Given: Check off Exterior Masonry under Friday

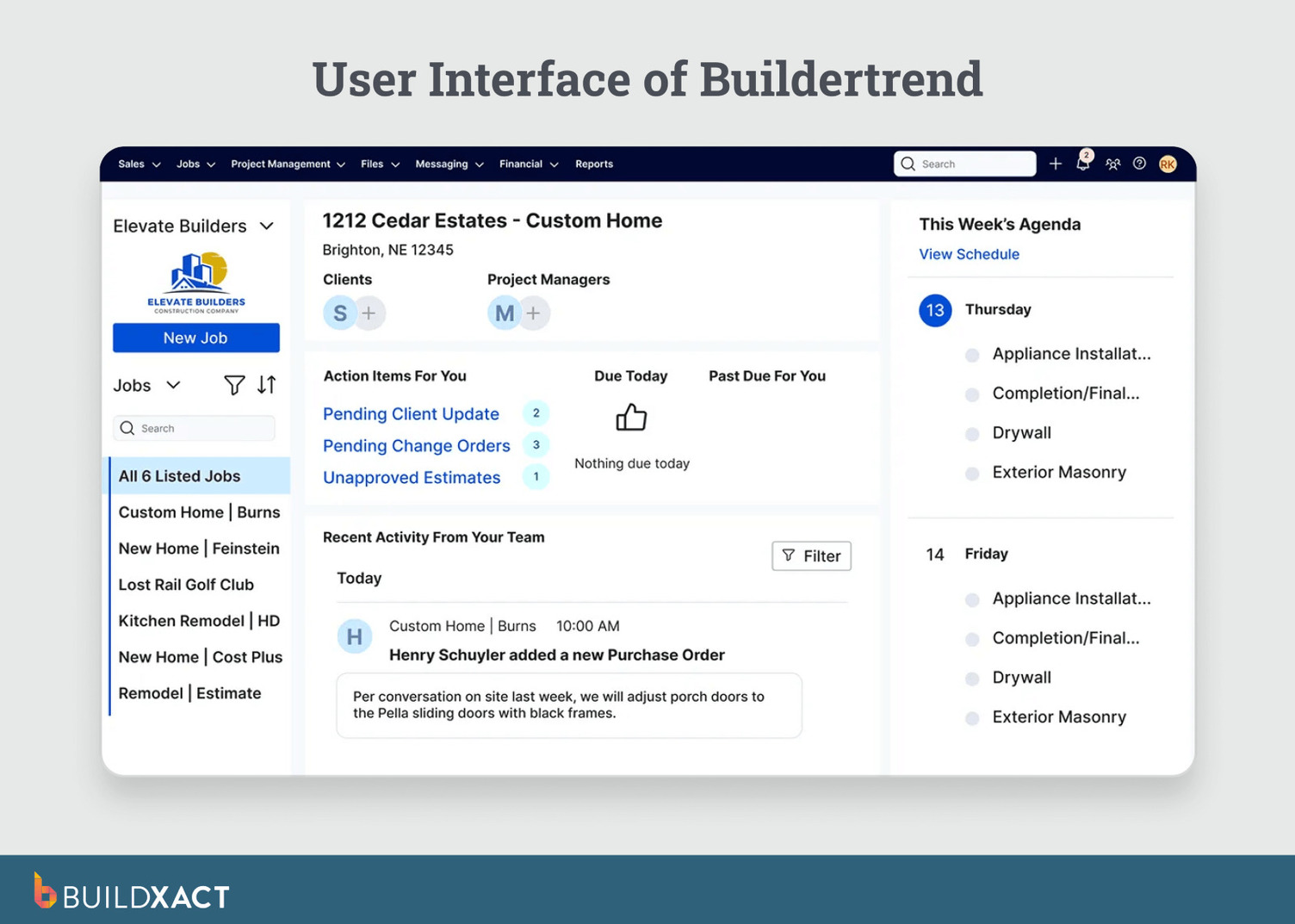Looking at the screenshot, I should [972, 717].
